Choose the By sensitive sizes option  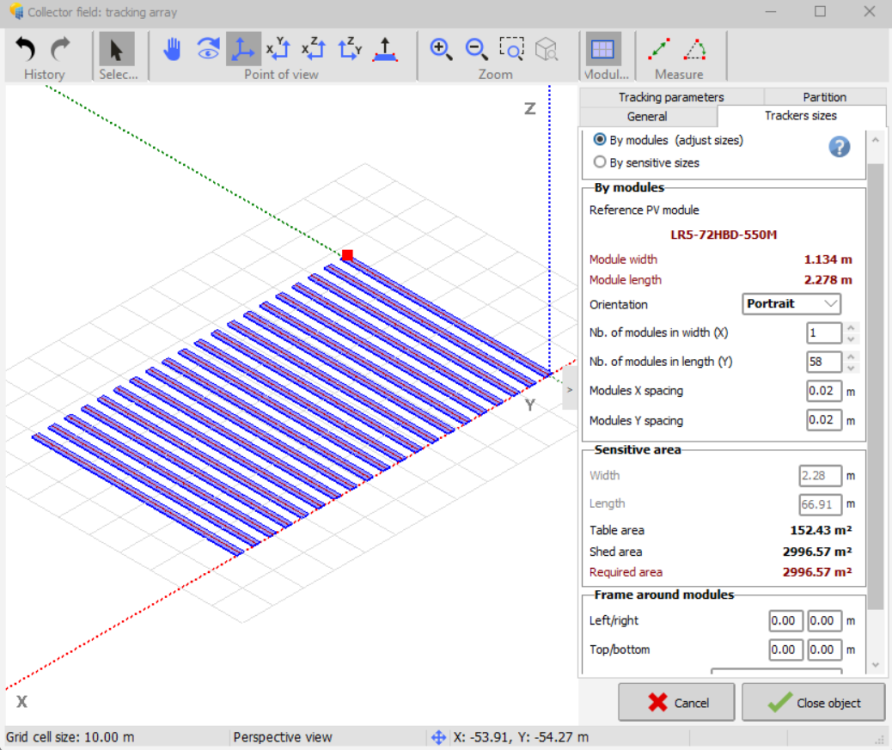point(600,162)
